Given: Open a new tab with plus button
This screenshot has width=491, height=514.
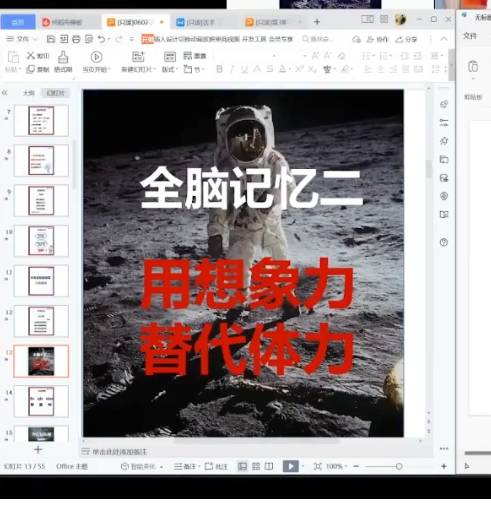Looking at the screenshot, I should point(317,22).
